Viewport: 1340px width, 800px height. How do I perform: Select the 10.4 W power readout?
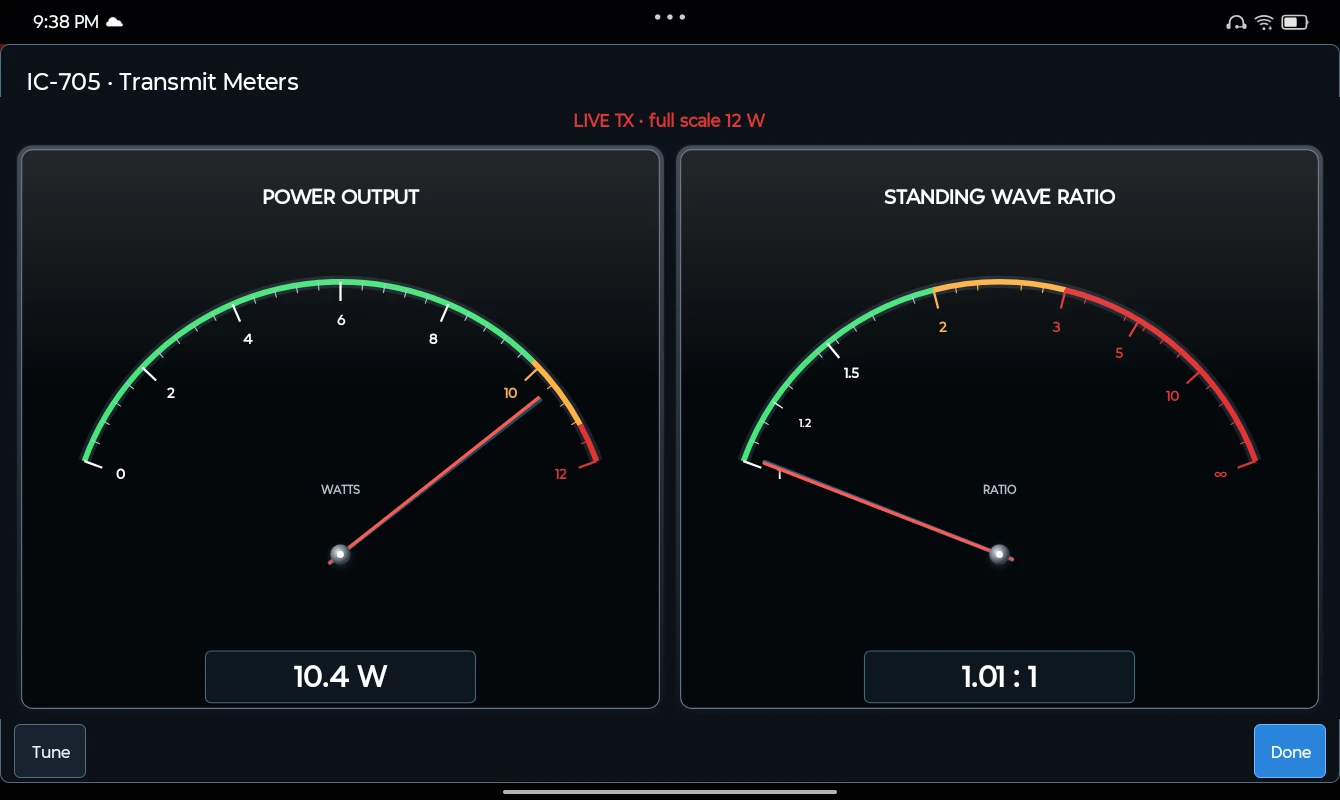pyautogui.click(x=340, y=677)
